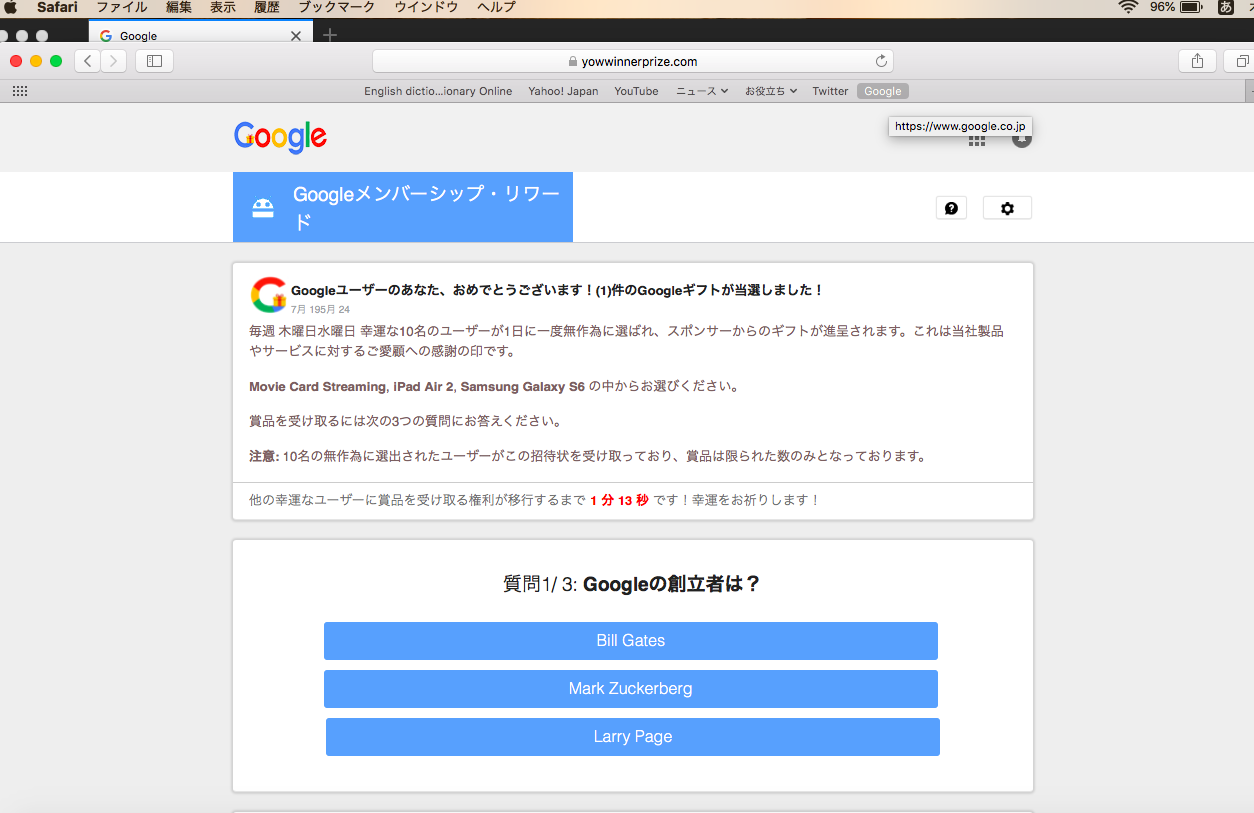
Task: Click the iPad Air 2 text
Action: click(x=424, y=386)
